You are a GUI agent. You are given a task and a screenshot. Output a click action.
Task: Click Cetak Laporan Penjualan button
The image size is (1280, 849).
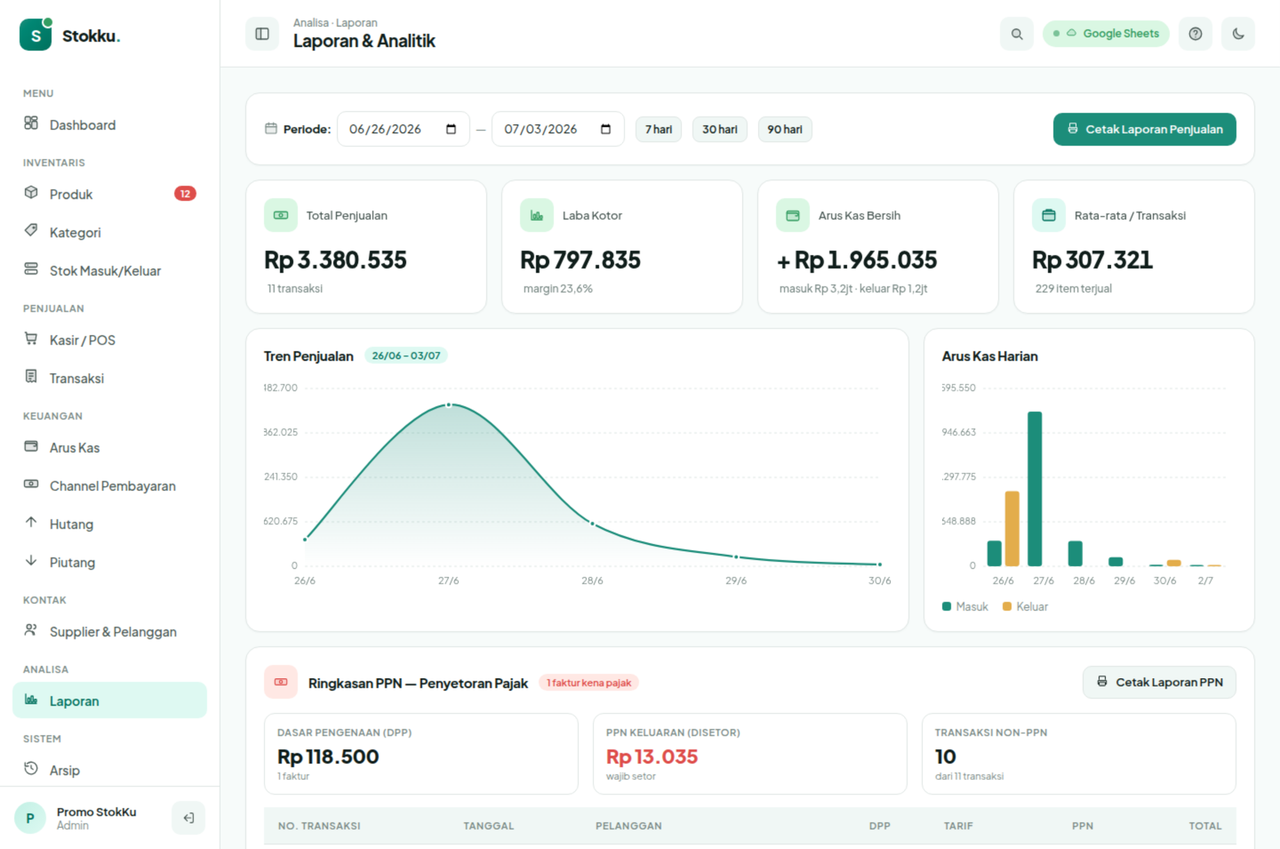[1144, 129]
